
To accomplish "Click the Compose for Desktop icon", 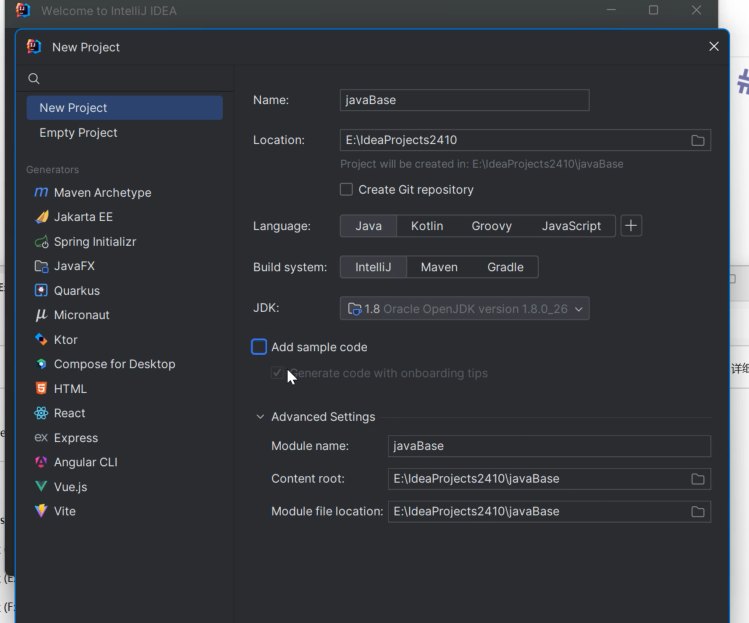I will pos(42,364).
